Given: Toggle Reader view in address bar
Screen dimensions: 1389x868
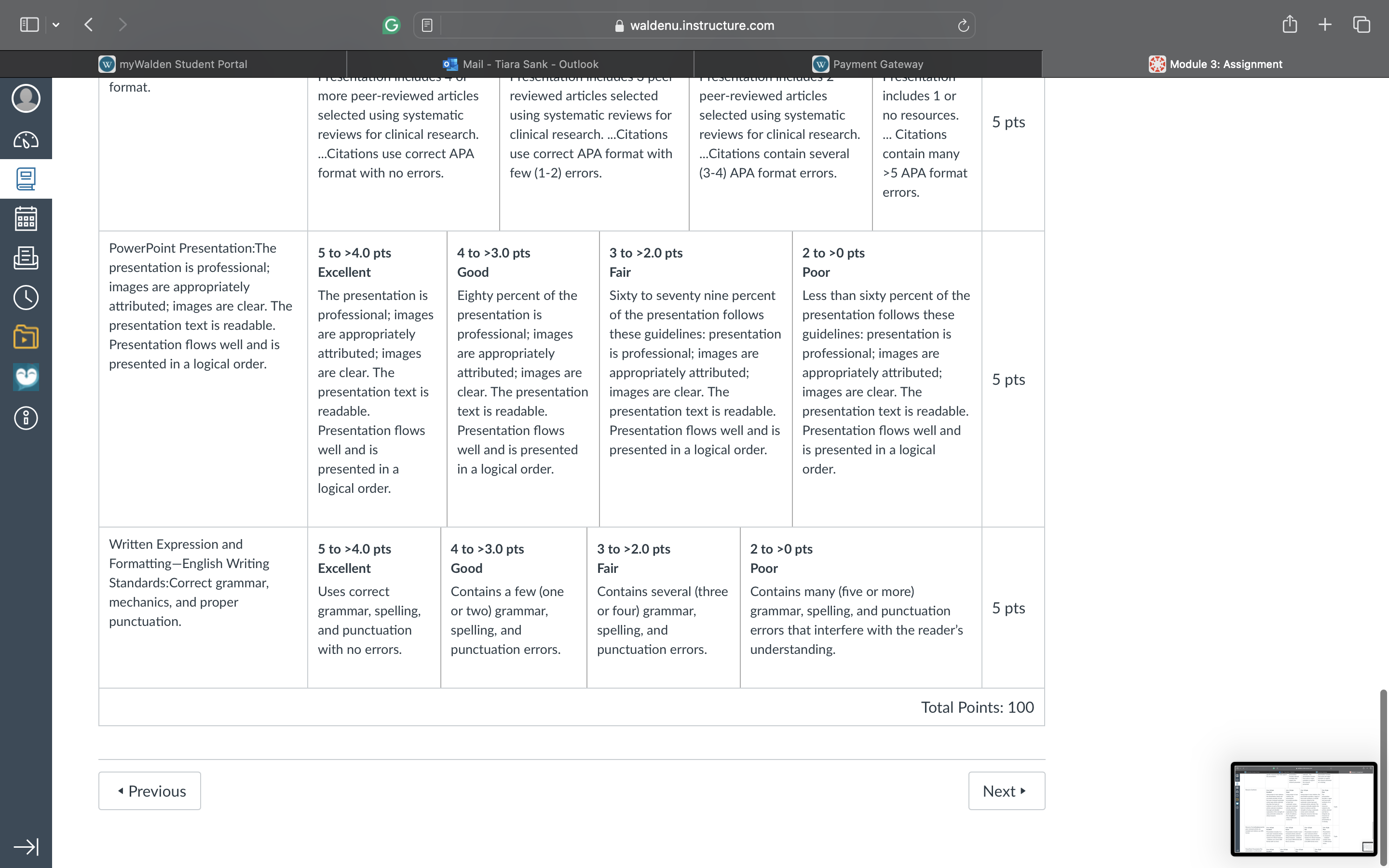Looking at the screenshot, I should [x=427, y=25].
